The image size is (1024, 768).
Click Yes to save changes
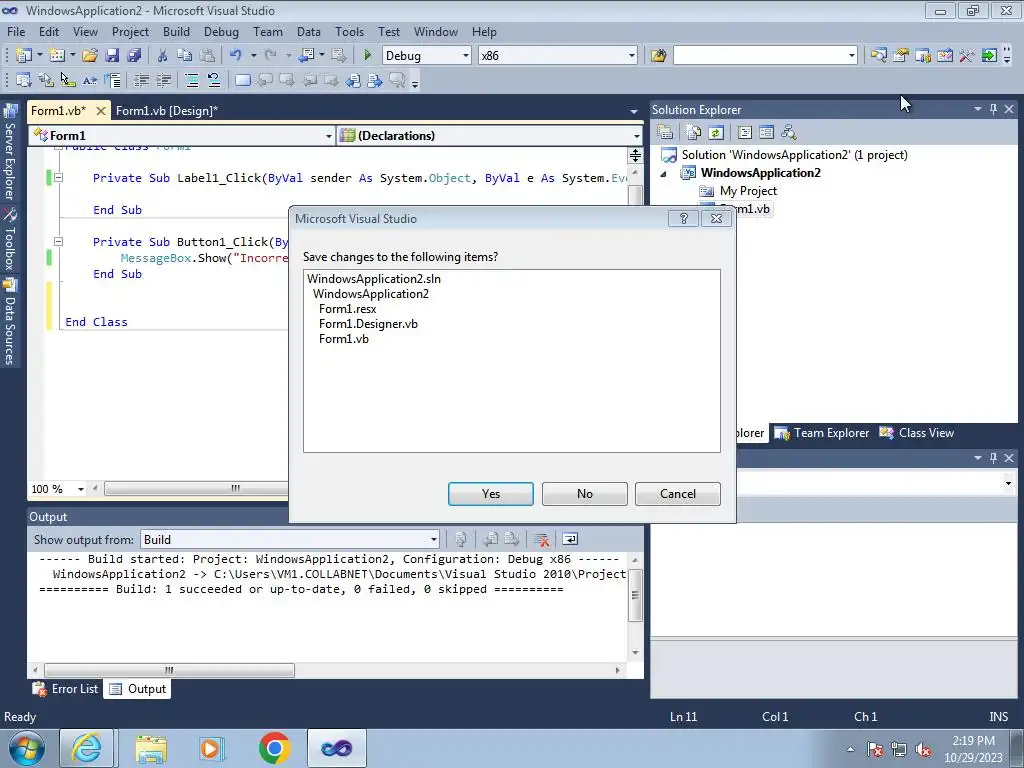pyautogui.click(x=490, y=494)
